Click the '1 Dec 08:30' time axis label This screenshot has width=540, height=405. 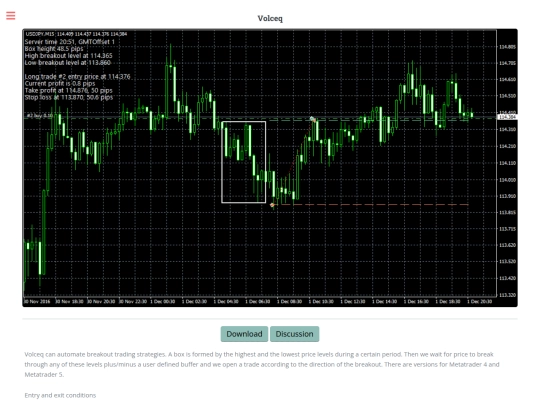(x=289, y=301)
